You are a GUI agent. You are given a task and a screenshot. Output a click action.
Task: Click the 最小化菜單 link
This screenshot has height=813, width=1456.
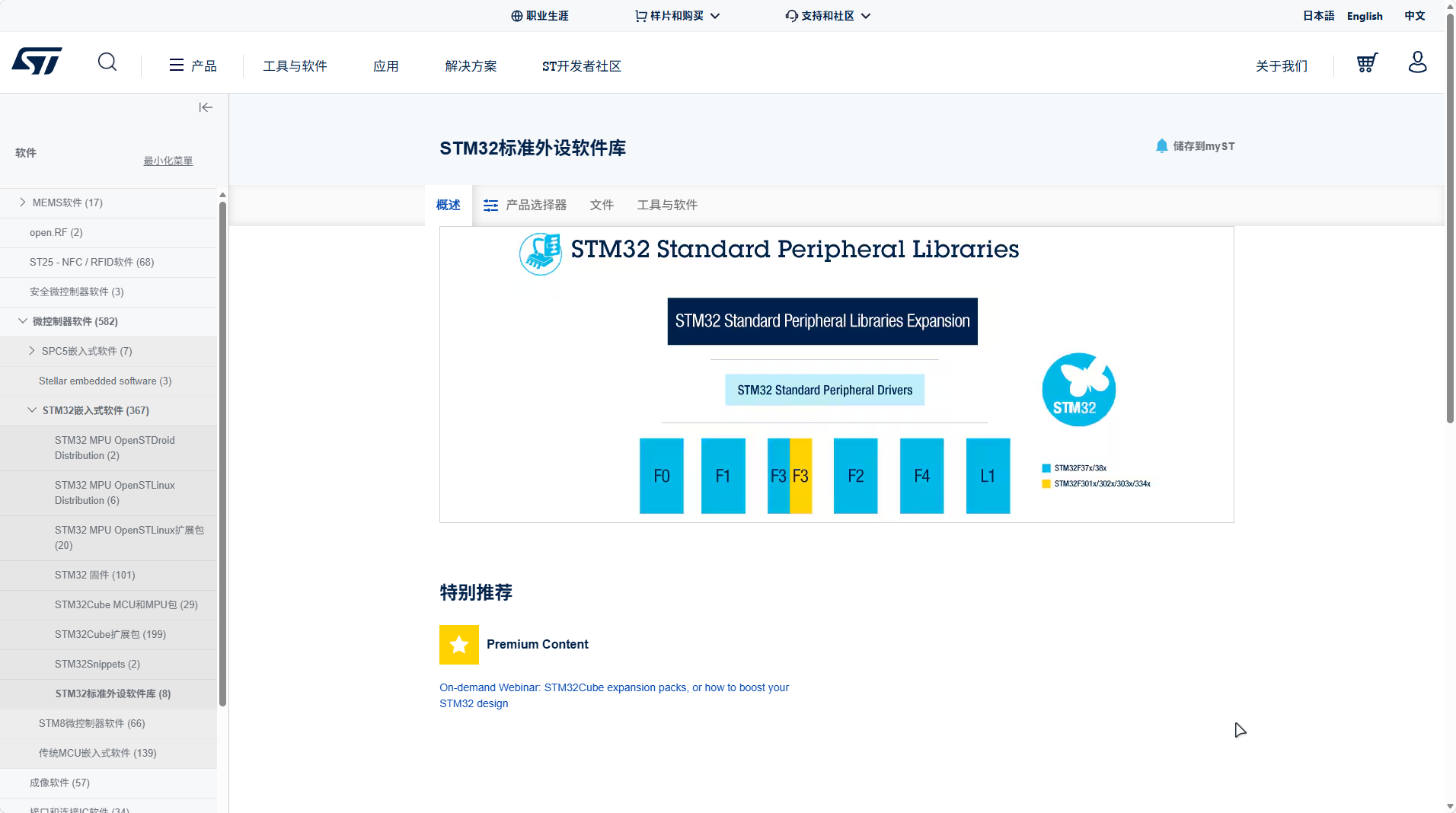pos(168,161)
